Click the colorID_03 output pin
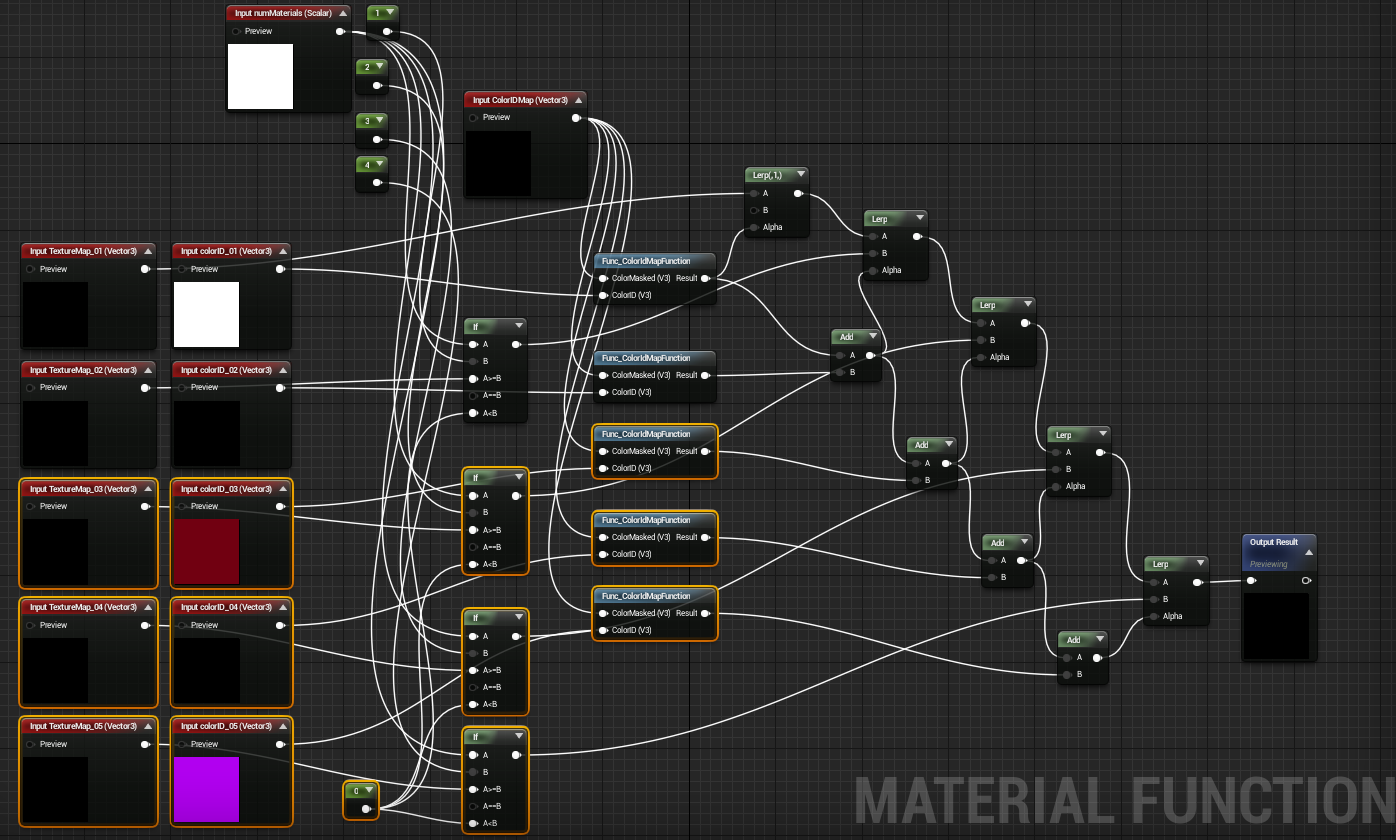The image size is (1396, 840). (x=280, y=506)
